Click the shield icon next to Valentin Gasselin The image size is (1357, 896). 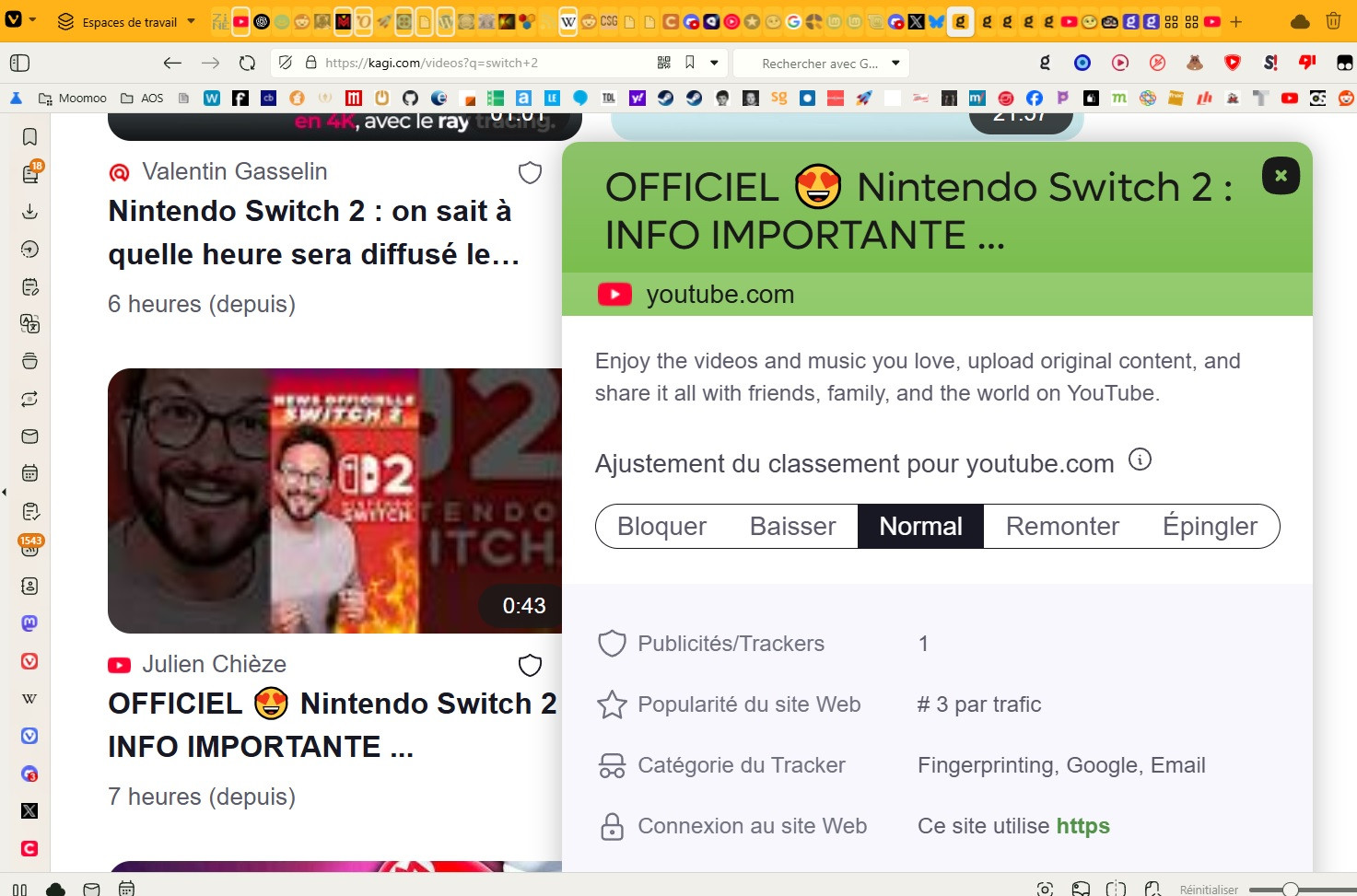(530, 173)
